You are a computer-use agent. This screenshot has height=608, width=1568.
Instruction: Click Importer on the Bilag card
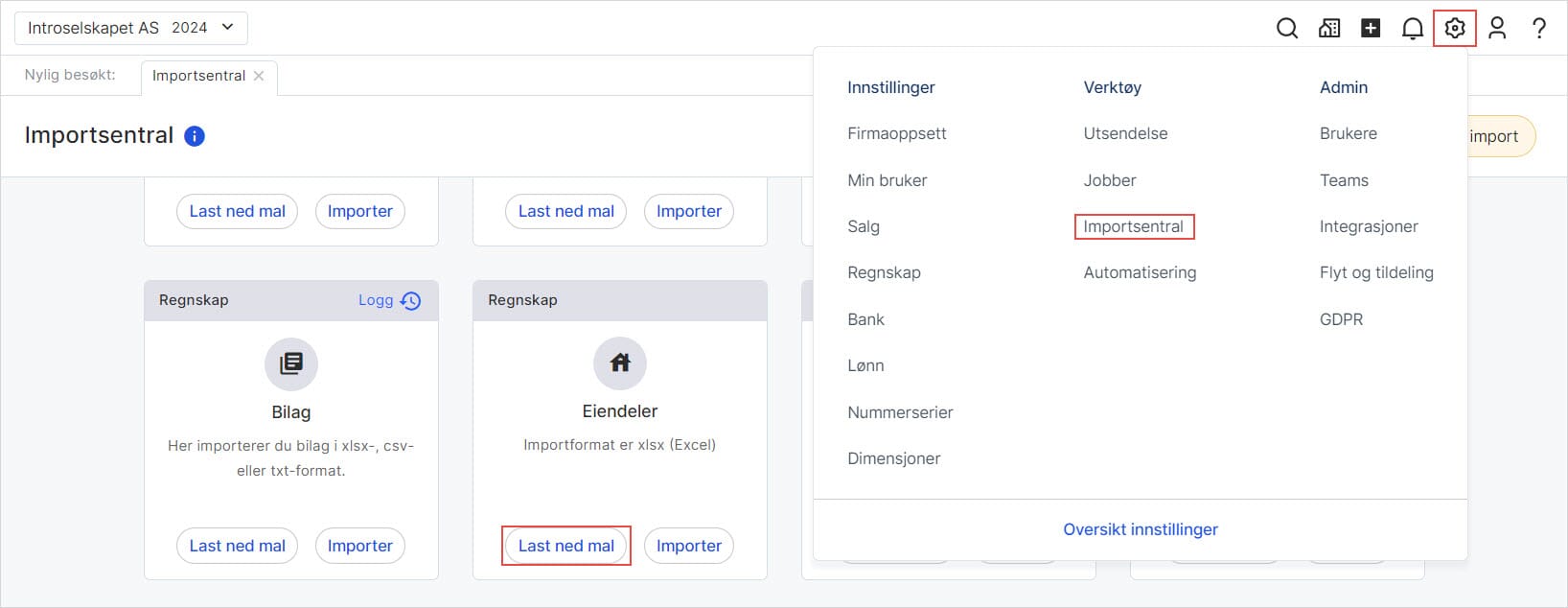coord(359,545)
